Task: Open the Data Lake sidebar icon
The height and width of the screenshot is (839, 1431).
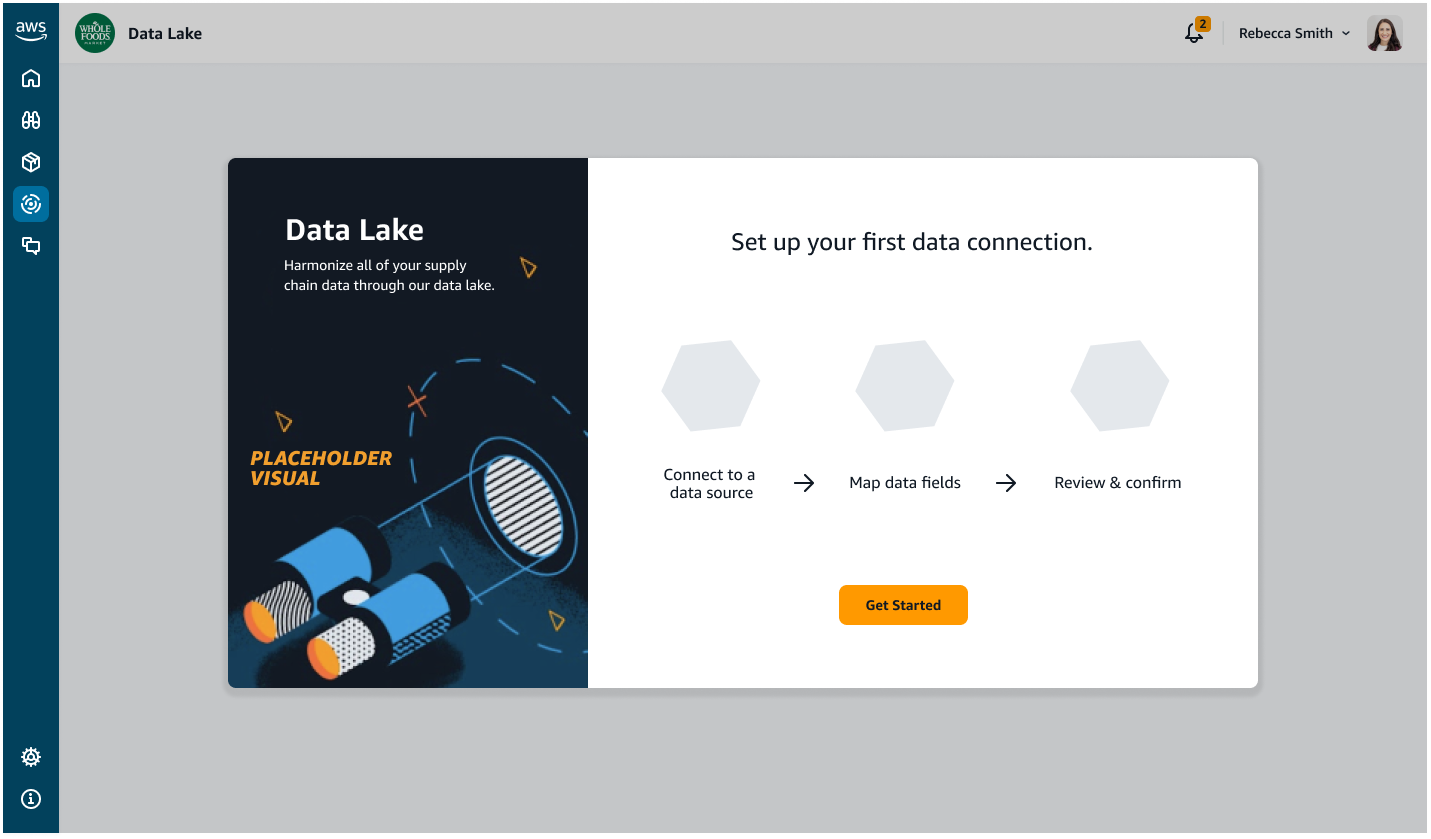Action: (31, 204)
